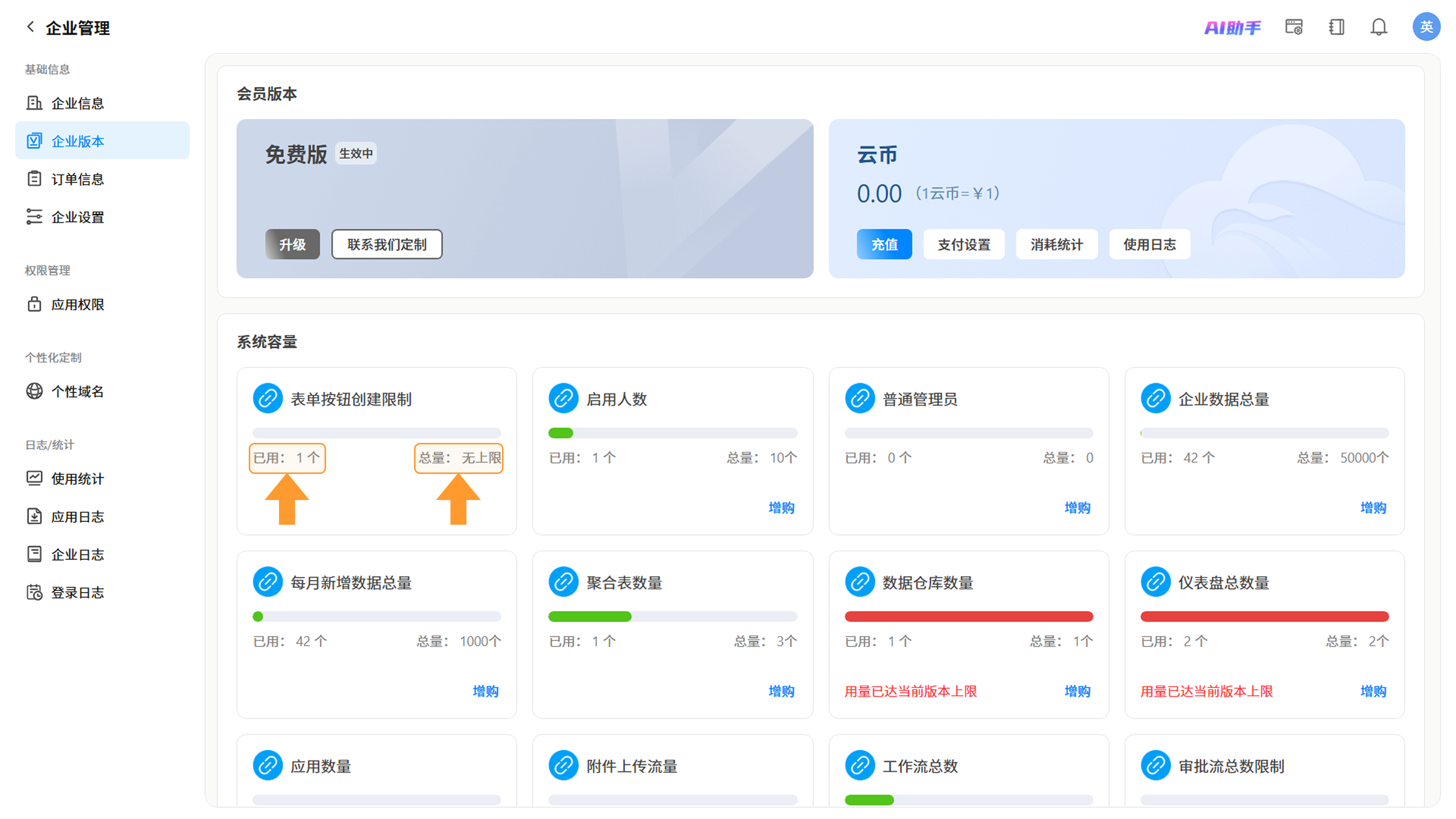Click the 仪表盘总数量 red progress bar
This screenshot has width=1456, height=819.
pos(1265,616)
